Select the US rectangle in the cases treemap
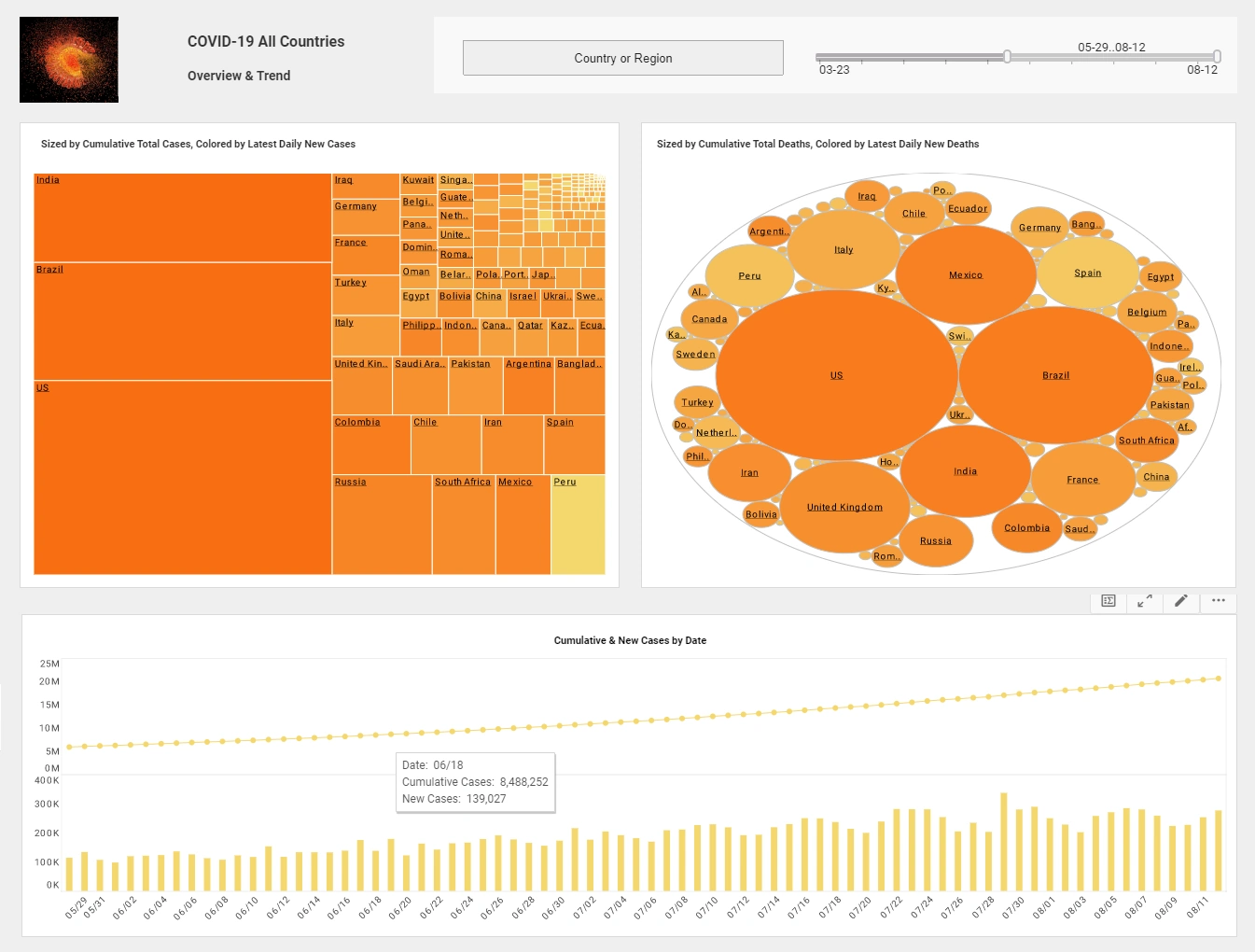 pyautogui.click(x=182, y=479)
